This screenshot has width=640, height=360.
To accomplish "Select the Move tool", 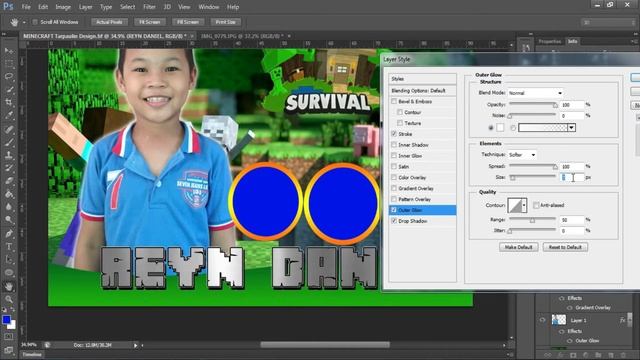I will [x=9, y=51].
